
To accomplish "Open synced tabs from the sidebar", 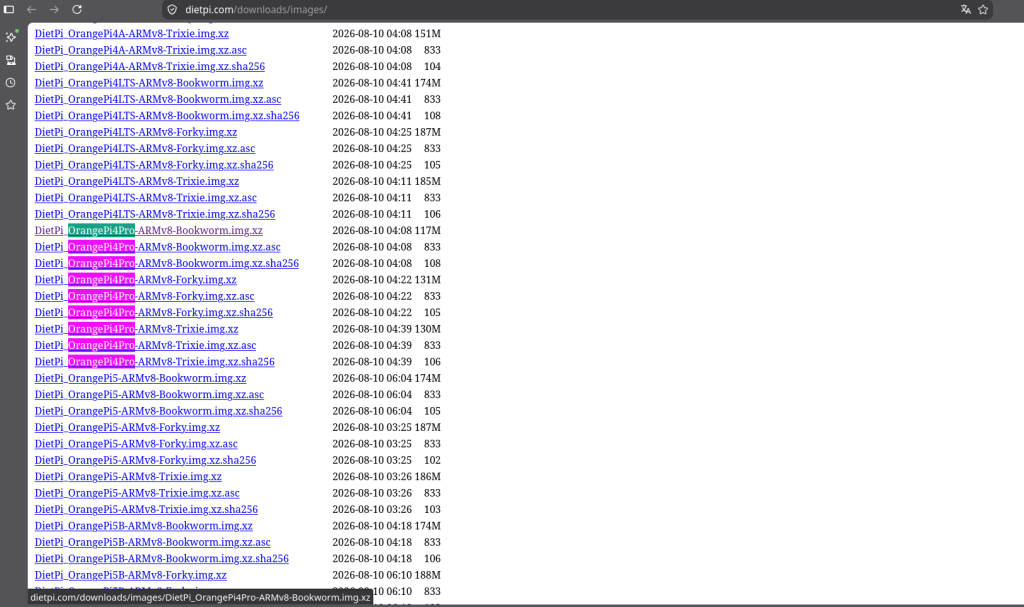I will click(11, 60).
